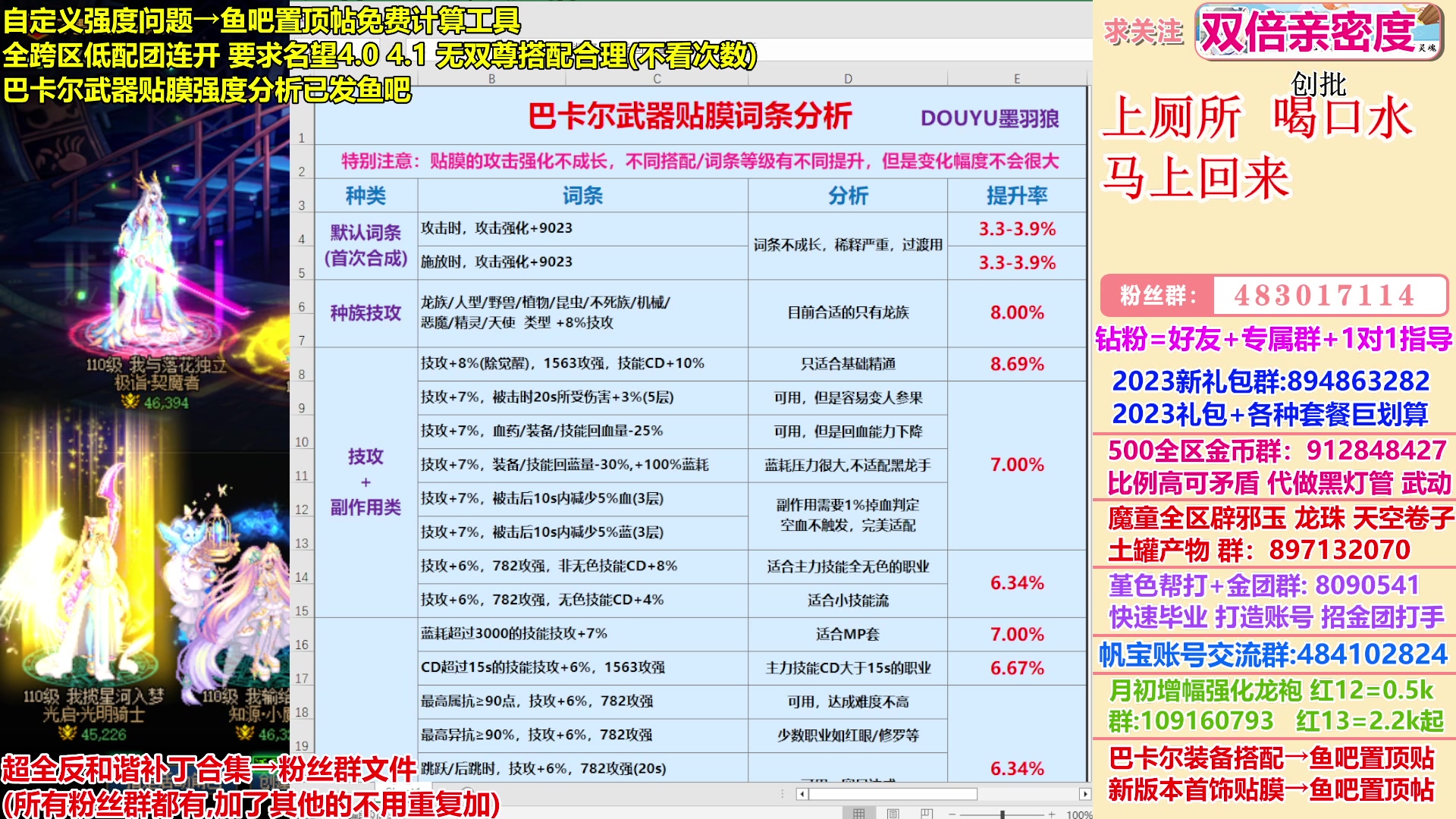This screenshot has width=1456, height=819.
Task: Click the '8.69%' rate cell
Action: (x=1017, y=364)
